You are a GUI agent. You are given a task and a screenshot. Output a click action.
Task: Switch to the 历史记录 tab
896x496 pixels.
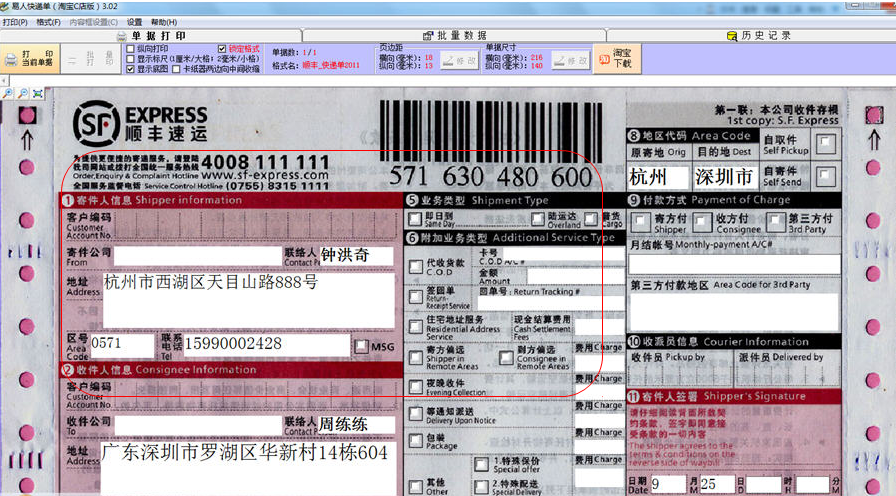tap(759, 35)
